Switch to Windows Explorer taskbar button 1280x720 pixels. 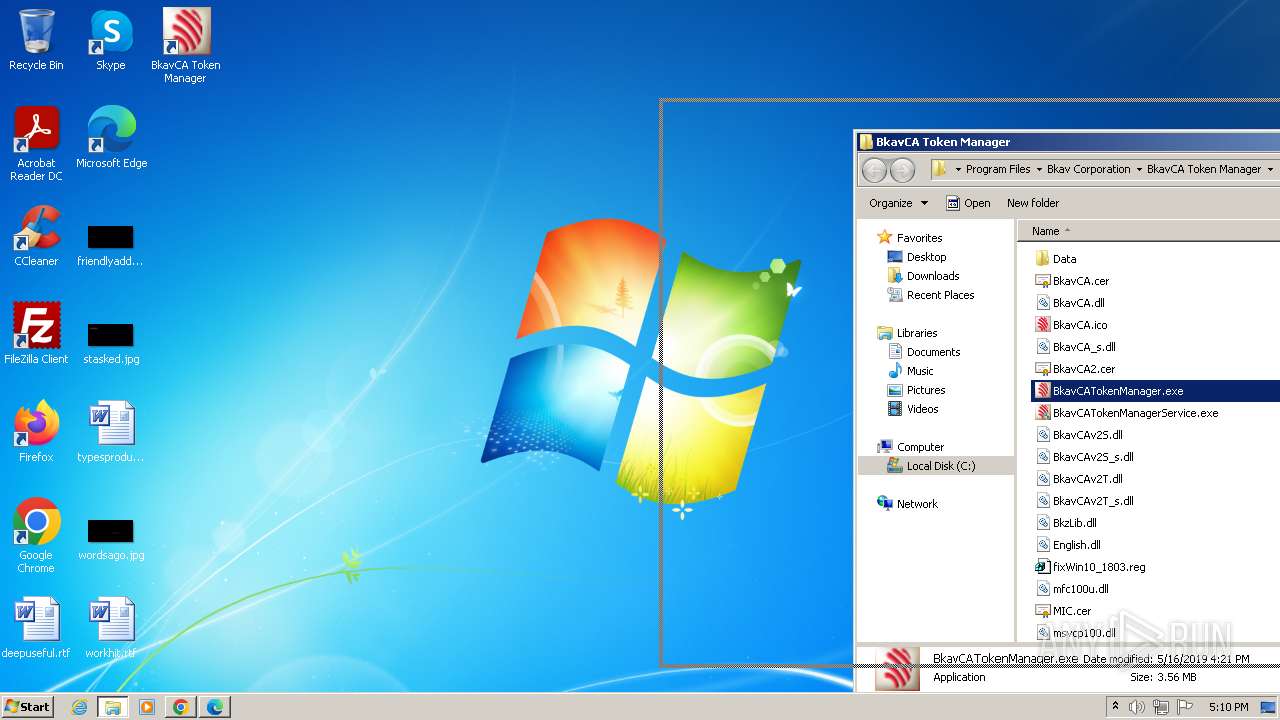click(113, 707)
